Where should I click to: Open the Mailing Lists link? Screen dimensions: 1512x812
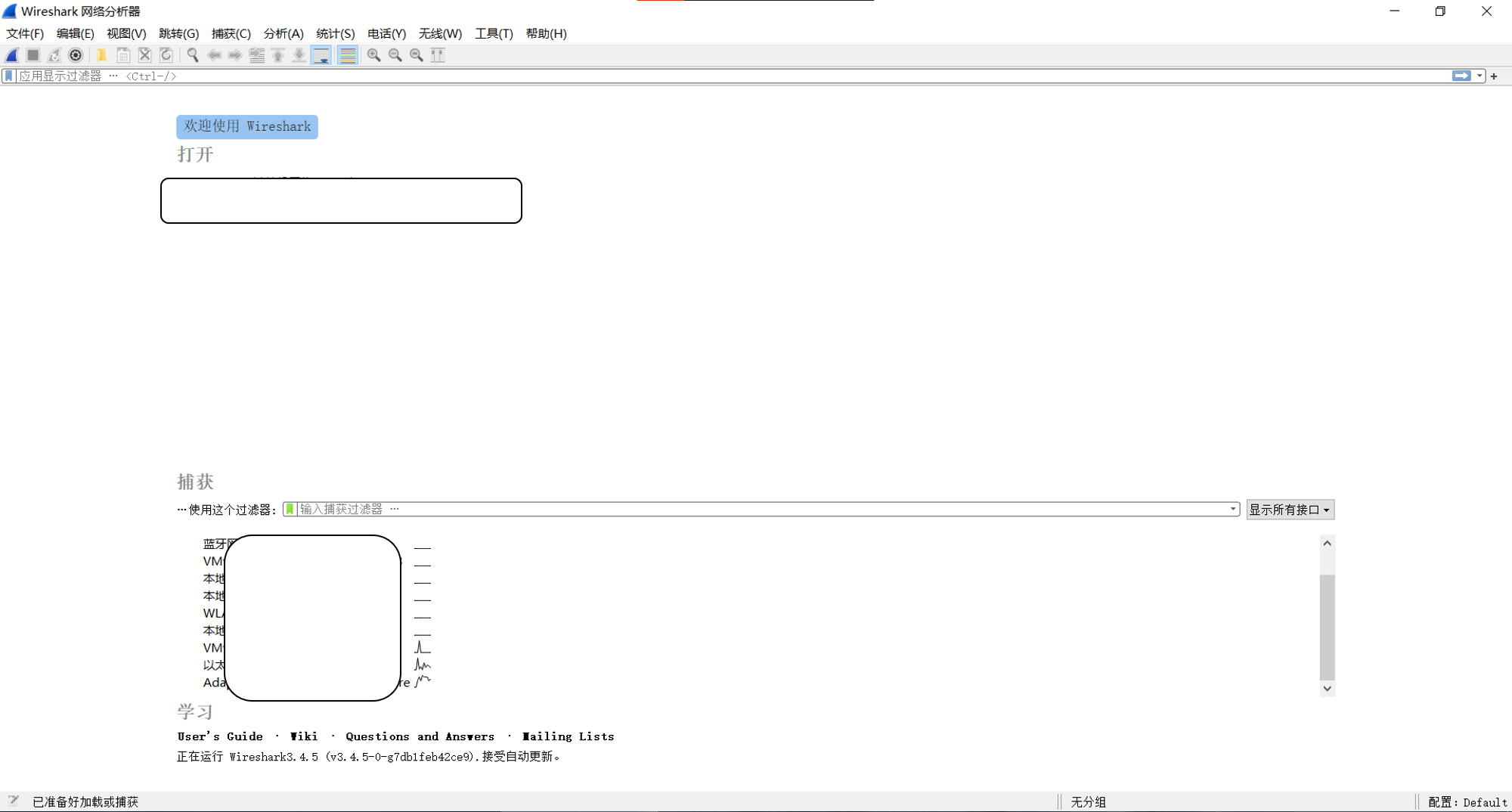pos(568,736)
